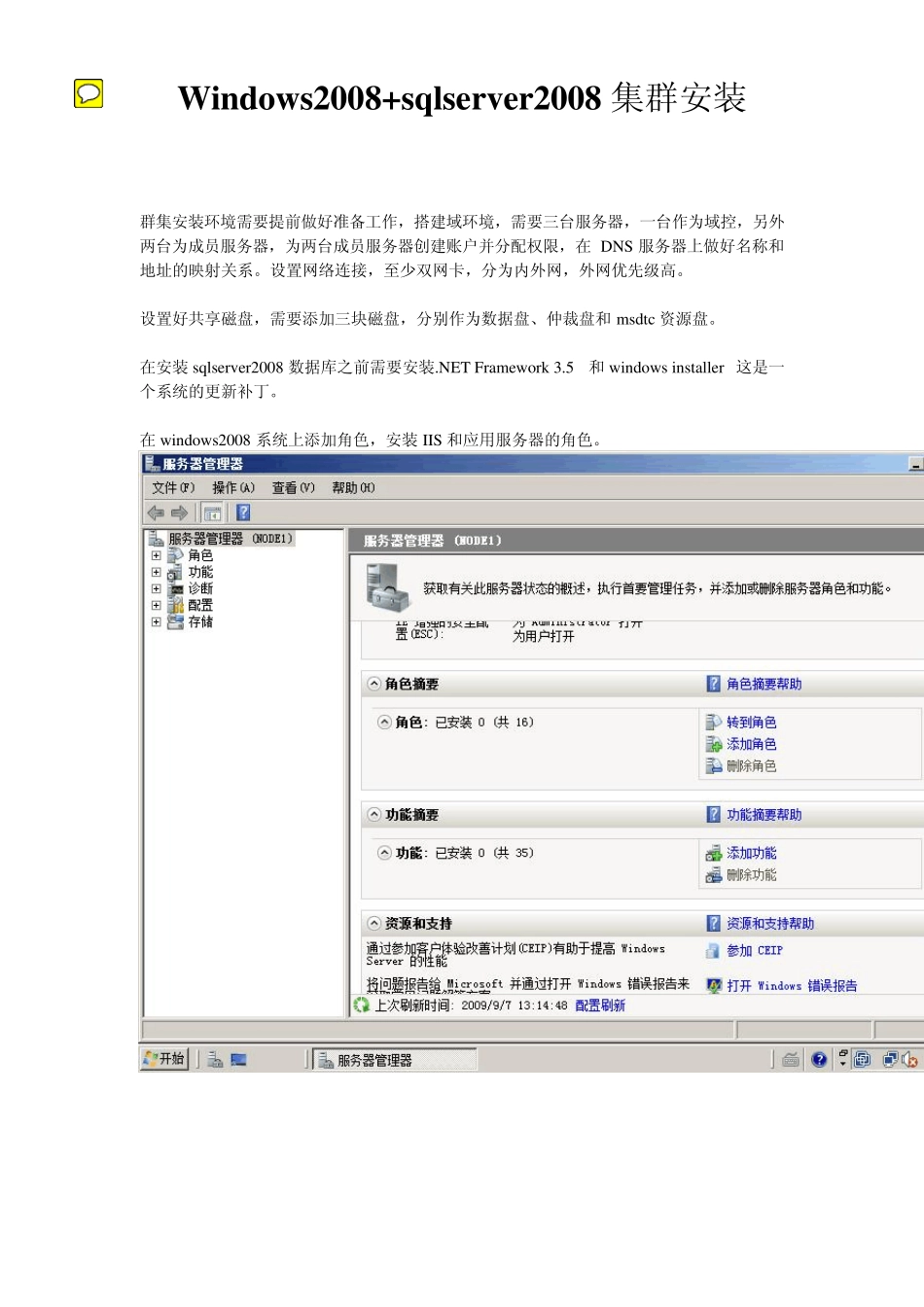Click the 添加功能 icon

(x=714, y=853)
